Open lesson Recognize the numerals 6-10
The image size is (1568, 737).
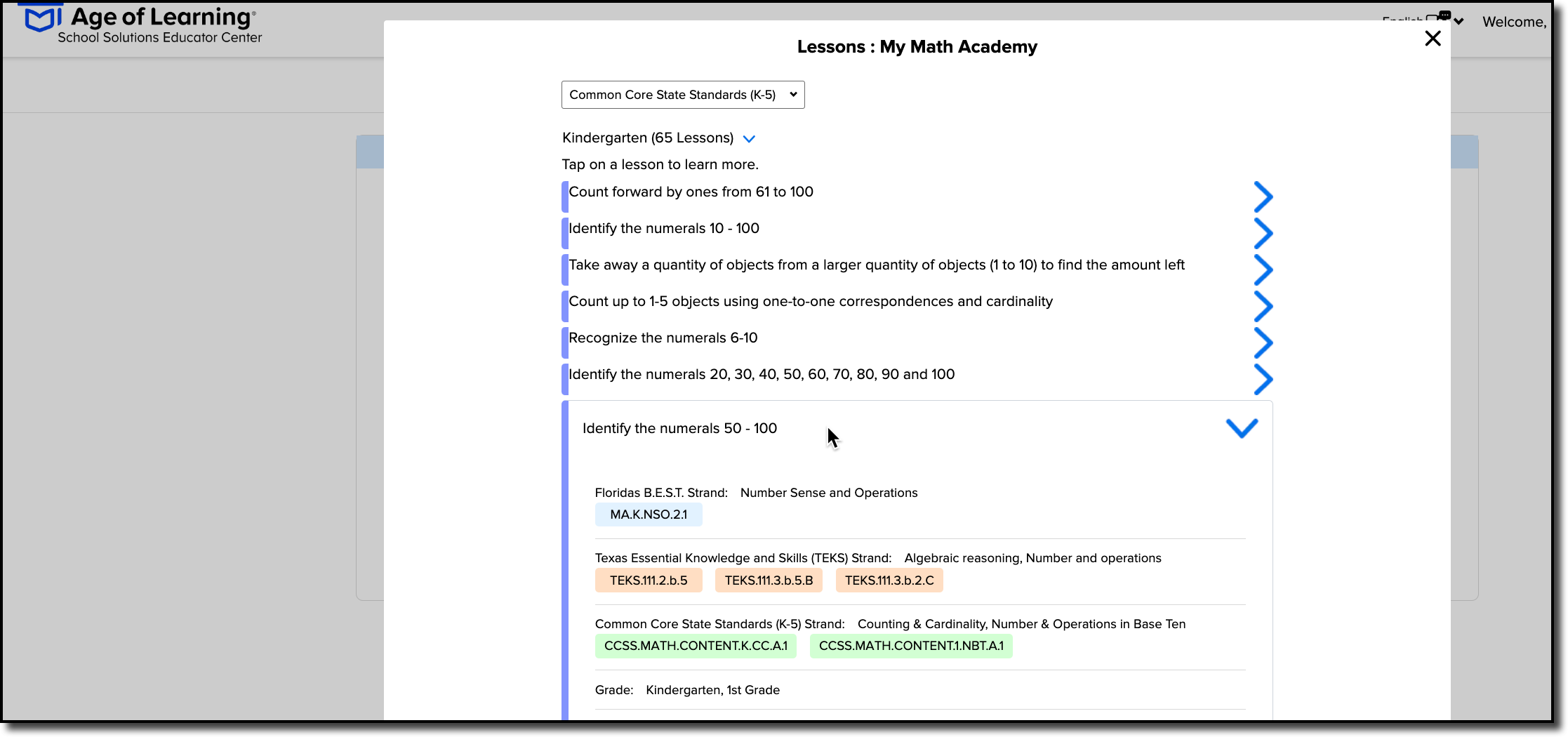[x=663, y=338]
